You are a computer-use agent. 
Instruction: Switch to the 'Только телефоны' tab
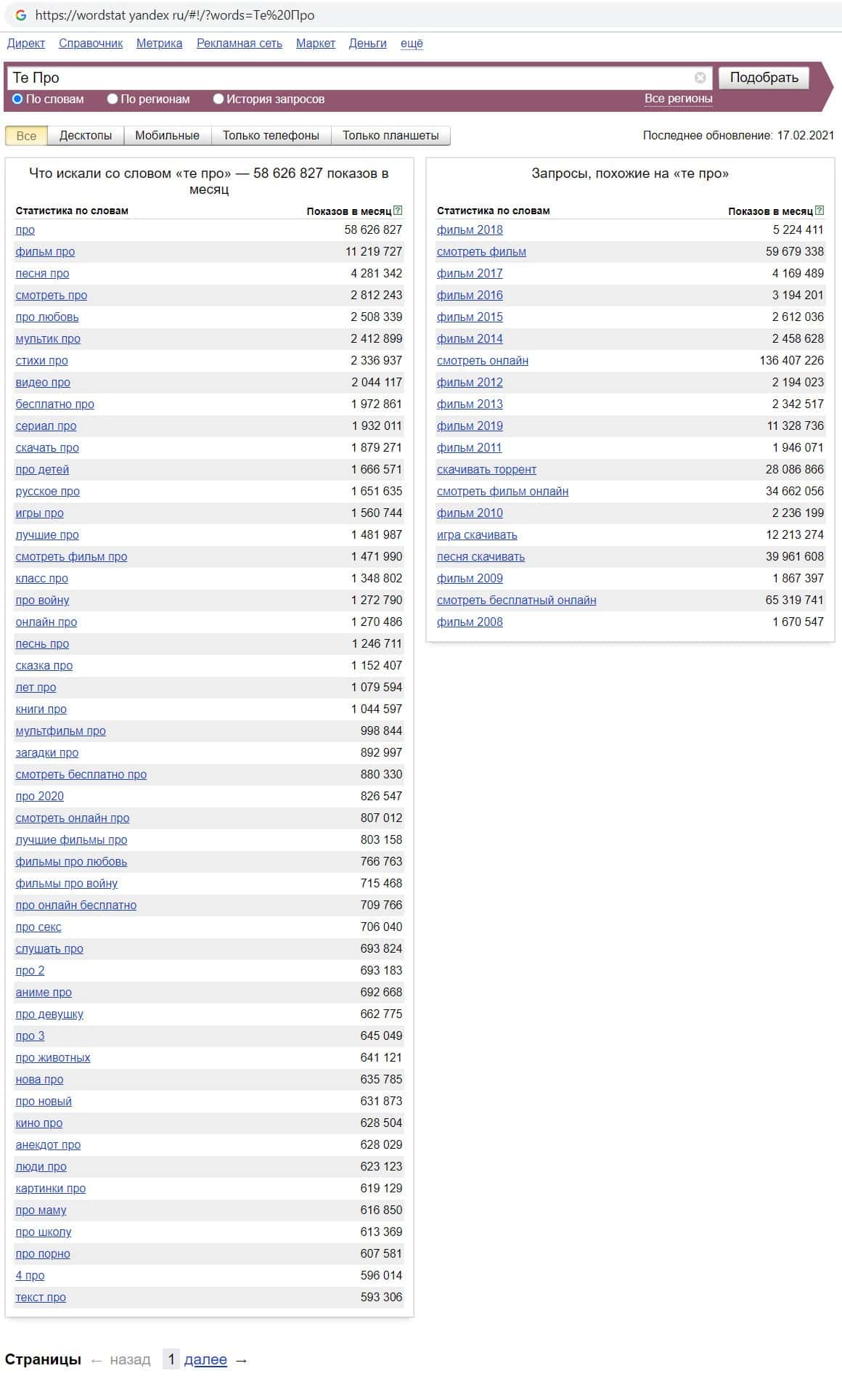click(271, 136)
